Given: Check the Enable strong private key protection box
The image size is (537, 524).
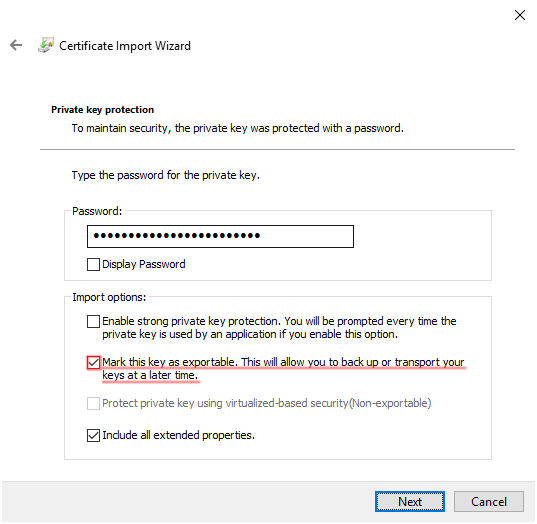Looking at the screenshot, I should click(x=93, y=322).
